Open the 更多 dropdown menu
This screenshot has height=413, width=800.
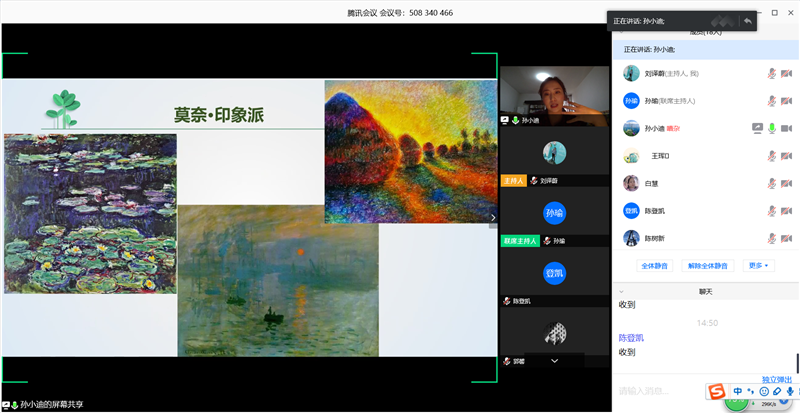tap(758, 266)
